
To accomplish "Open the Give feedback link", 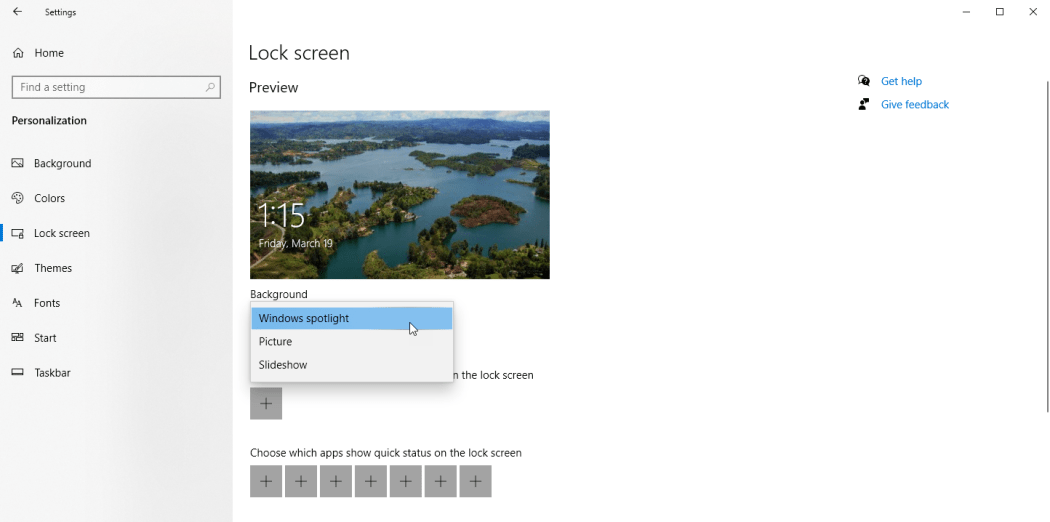I will point(914,104).
